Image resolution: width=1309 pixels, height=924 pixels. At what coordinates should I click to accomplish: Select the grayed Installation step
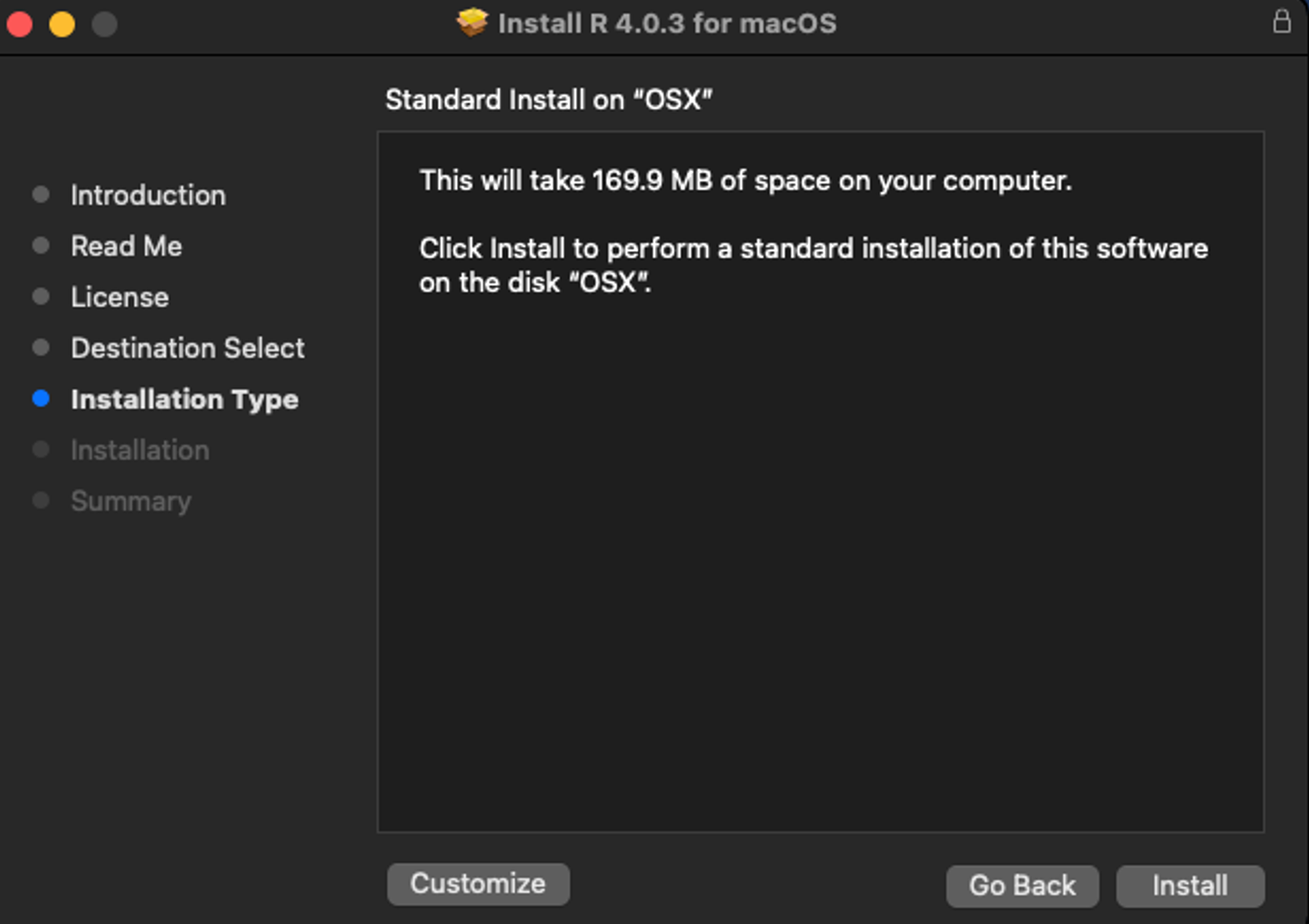[140, 449]
